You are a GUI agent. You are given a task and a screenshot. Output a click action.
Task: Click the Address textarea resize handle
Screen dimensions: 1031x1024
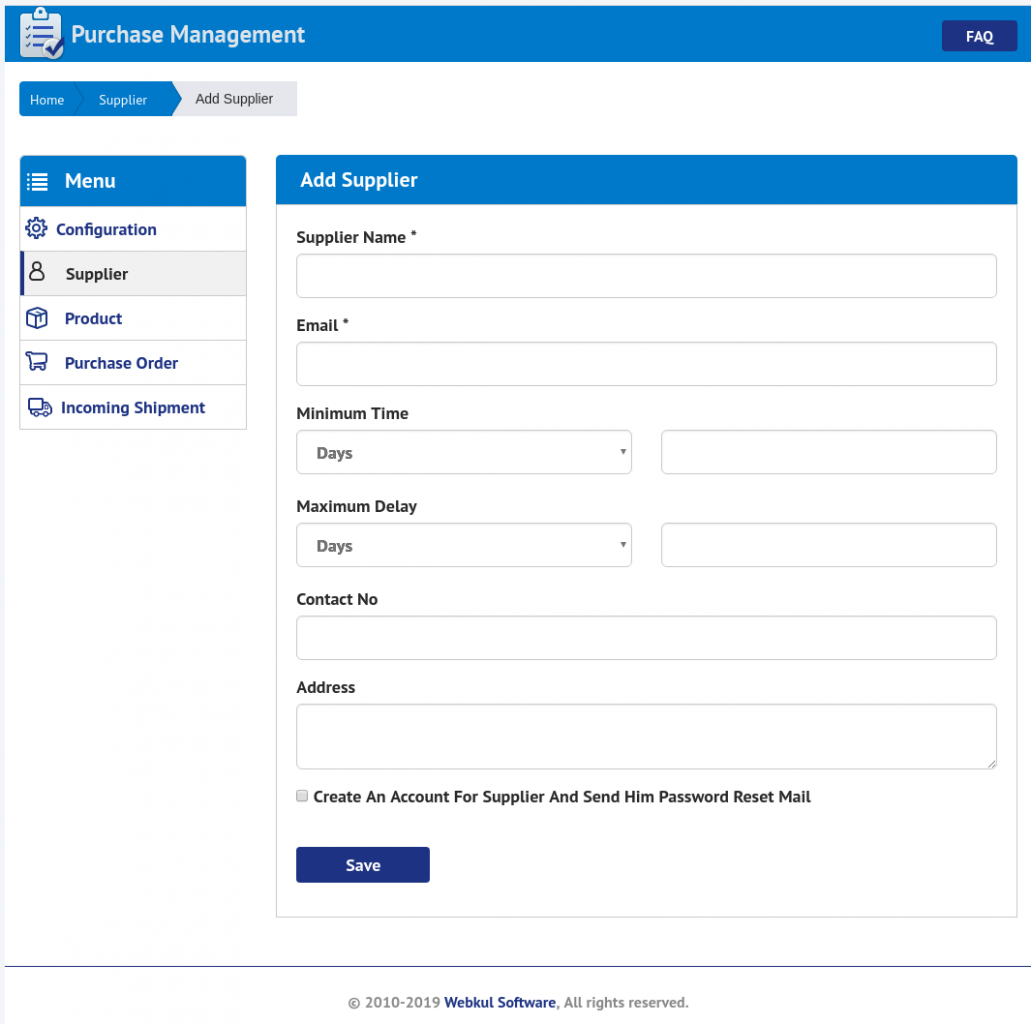point(992,764)
